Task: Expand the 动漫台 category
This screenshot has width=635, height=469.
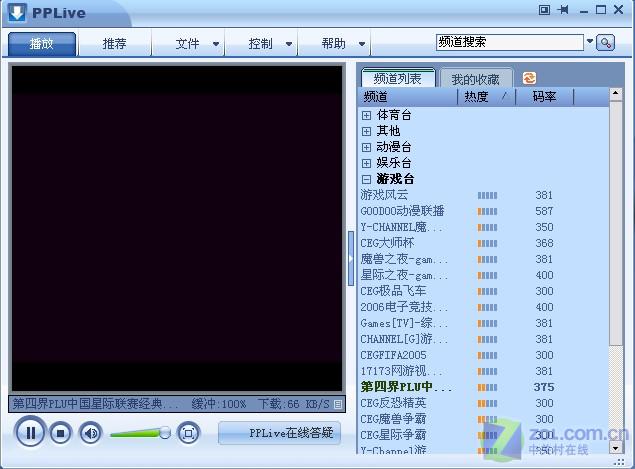Action: [x=366, y=147]
